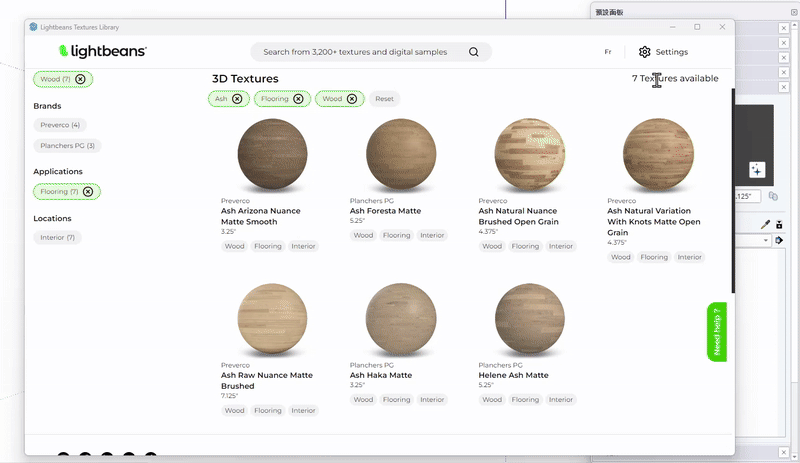Click the Wood tag under Ash Foresta Matte

click(x=363, y=235)
